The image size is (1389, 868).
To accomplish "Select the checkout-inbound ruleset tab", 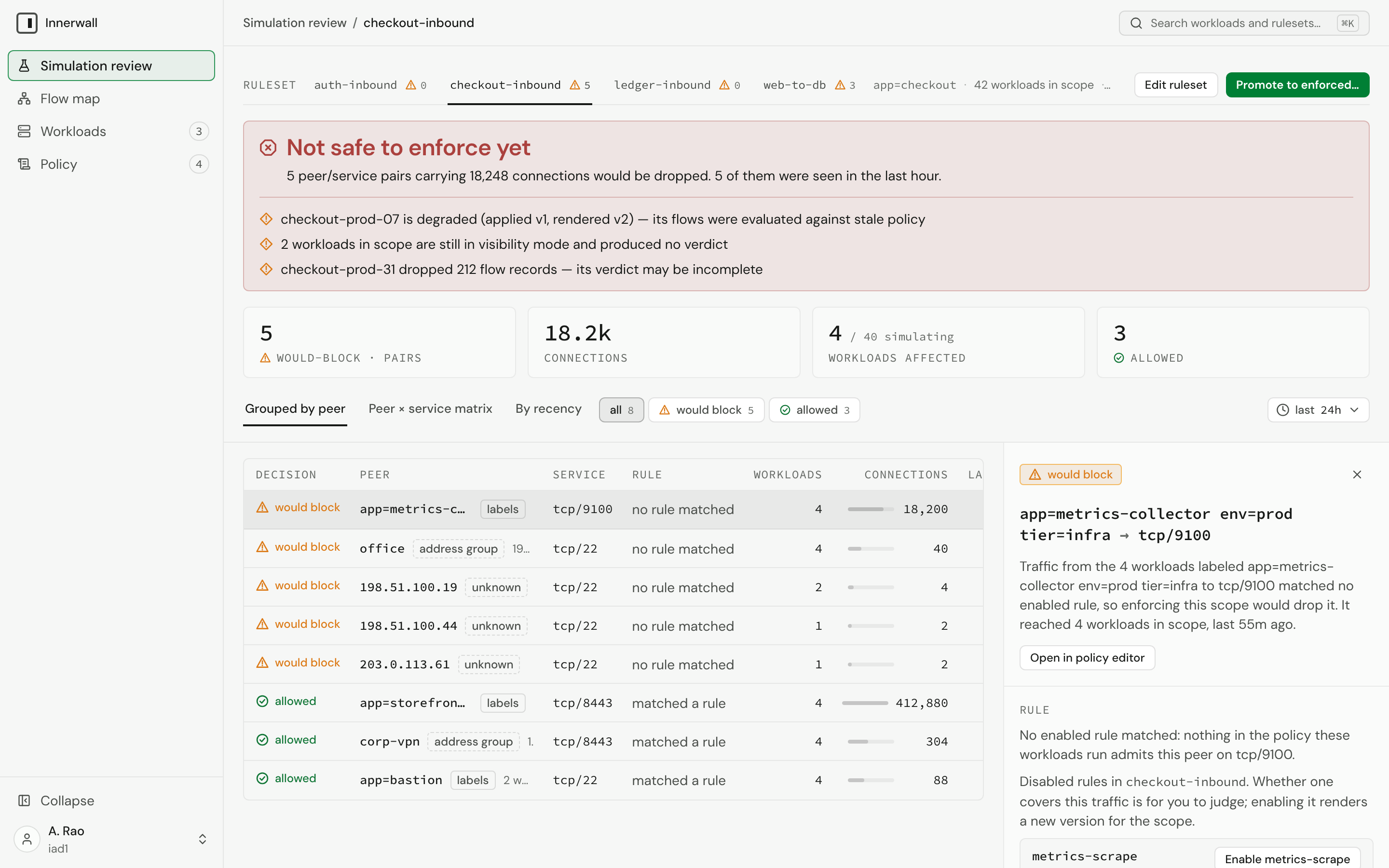I will click(x=519, y=85).
